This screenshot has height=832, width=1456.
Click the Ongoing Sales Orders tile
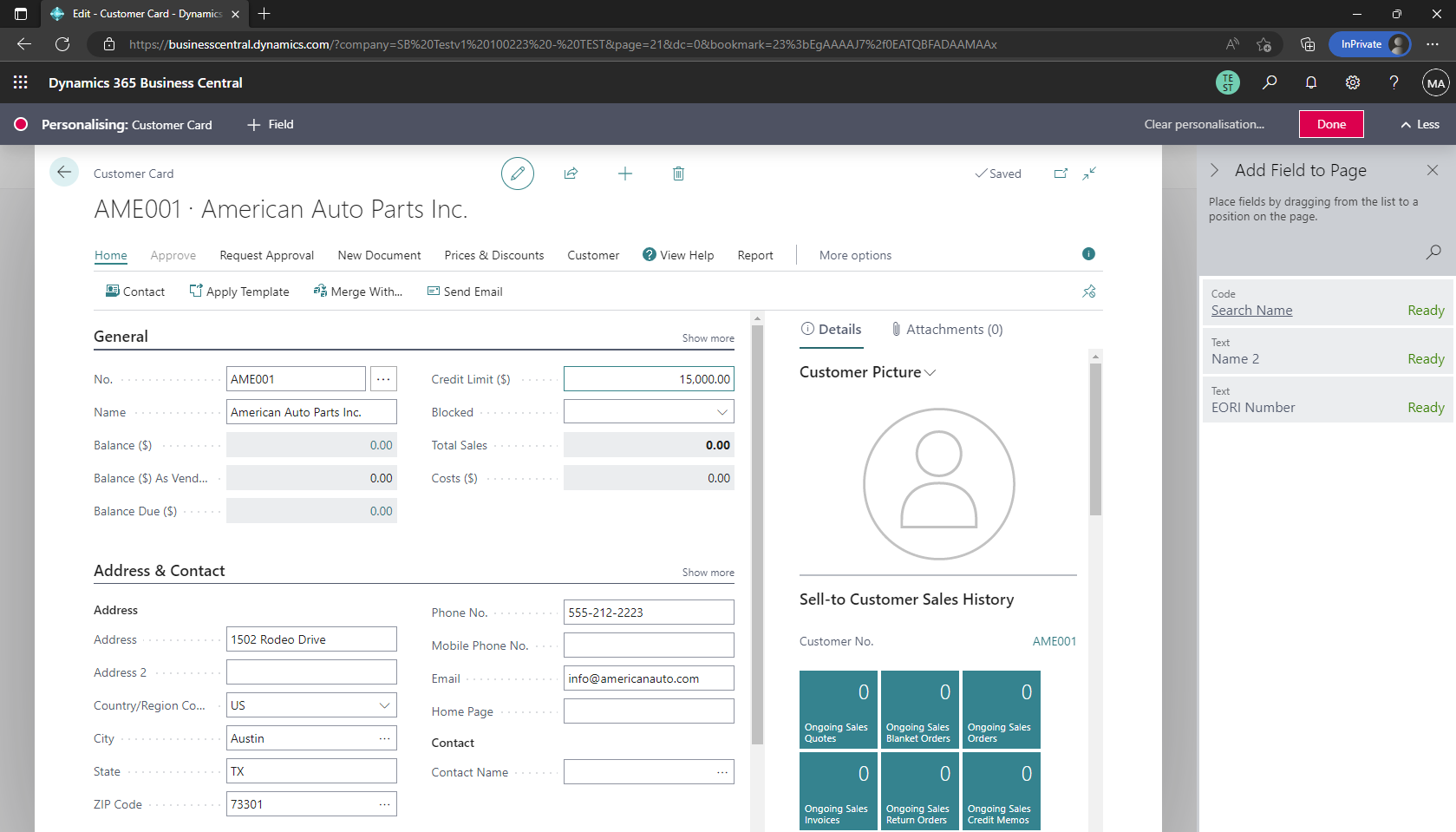pyautogui.click(x=1001, y=710)
